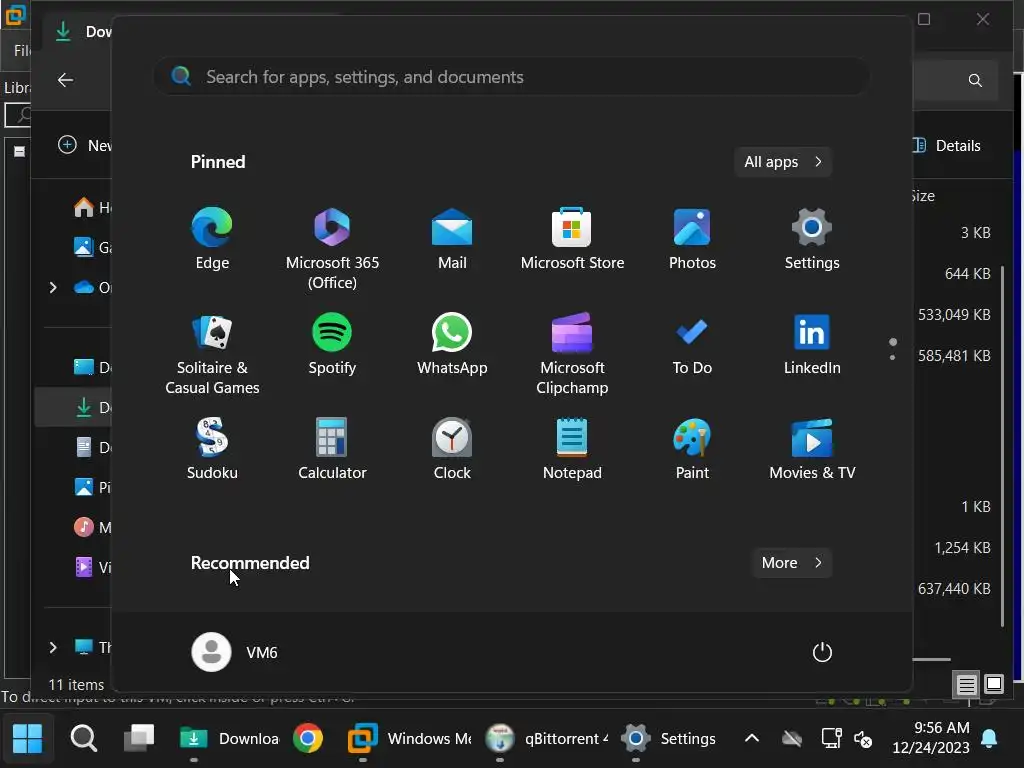Open the notifications bell
The width and height of the screenshot is (1024, 768).
coord(989,739)
